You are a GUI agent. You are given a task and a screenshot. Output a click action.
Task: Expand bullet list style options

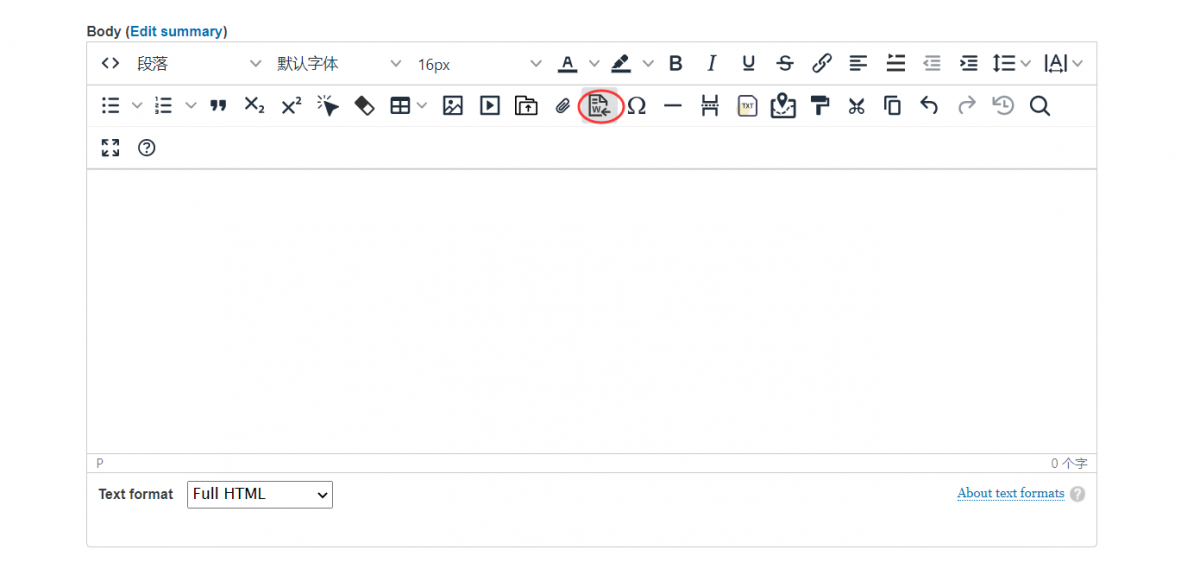pos(137,106)
